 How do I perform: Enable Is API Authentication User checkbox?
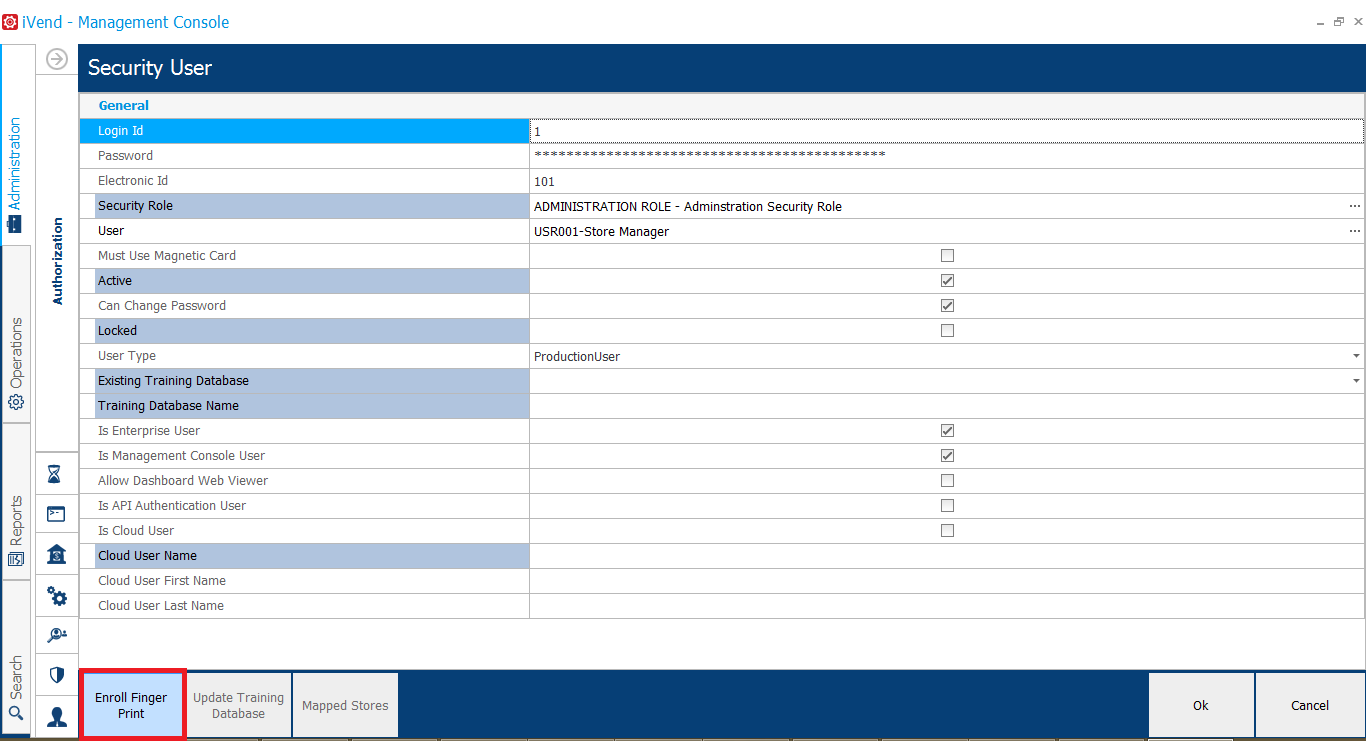point(947,506)
